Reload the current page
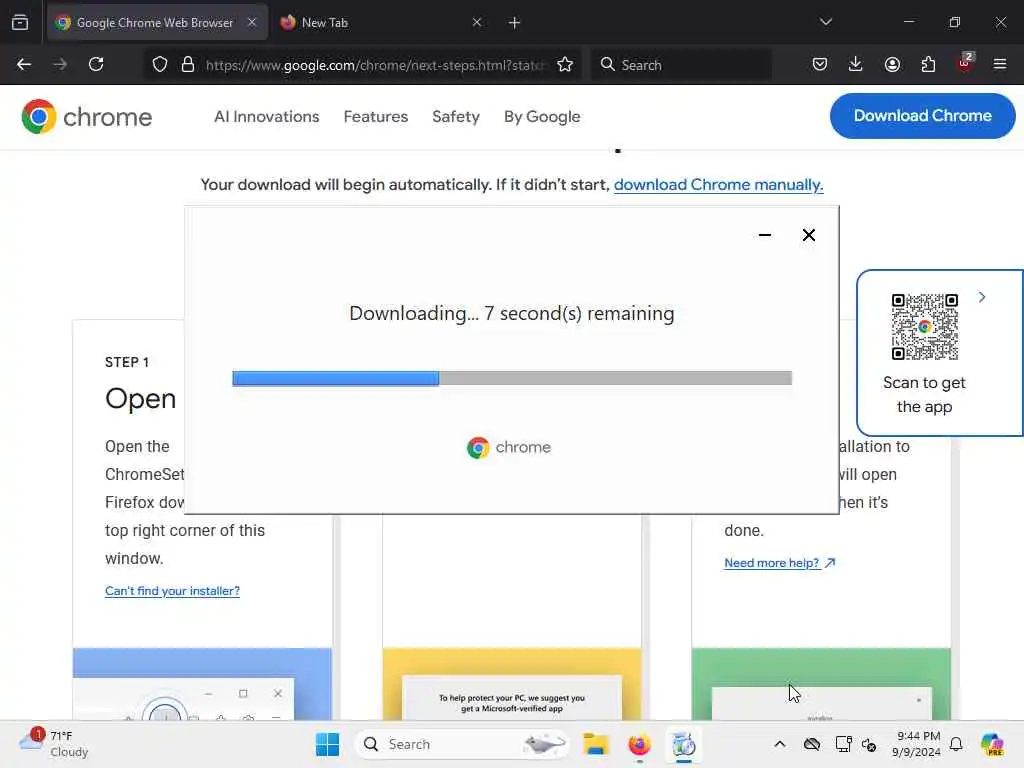The height and width of the screenshot is (768, 1024). pyautogui.click(x=96, y=64)
